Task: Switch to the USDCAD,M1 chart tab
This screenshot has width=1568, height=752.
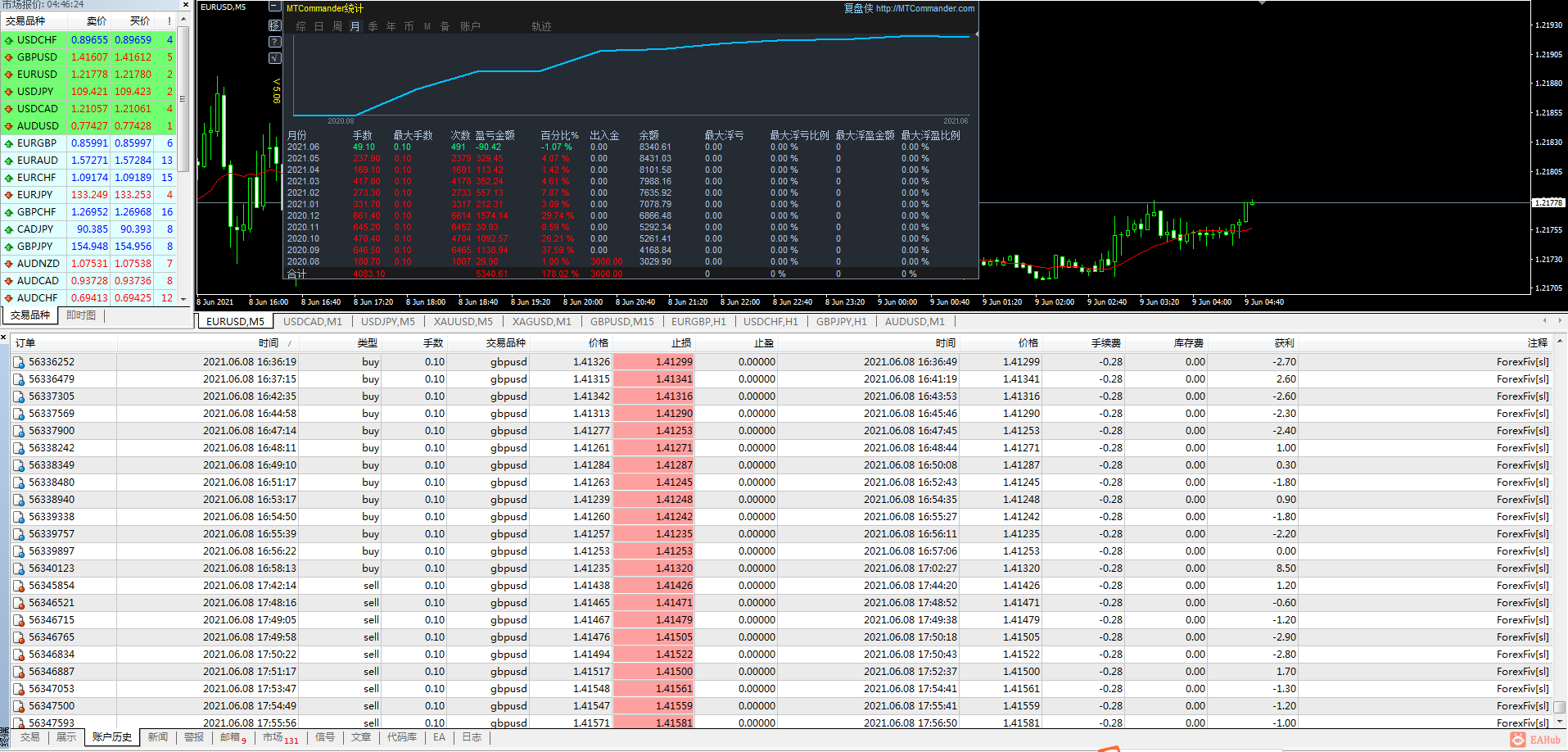Action: [x=313, y=322]
